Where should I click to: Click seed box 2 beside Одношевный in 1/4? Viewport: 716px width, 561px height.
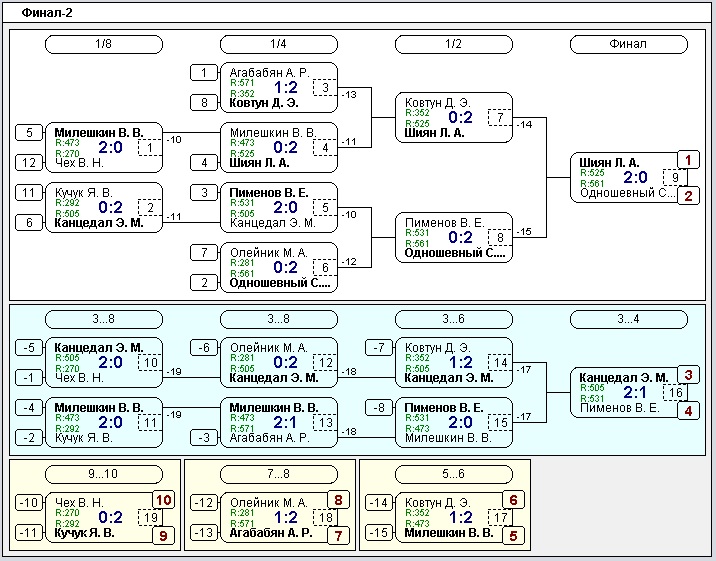[204, 283]
